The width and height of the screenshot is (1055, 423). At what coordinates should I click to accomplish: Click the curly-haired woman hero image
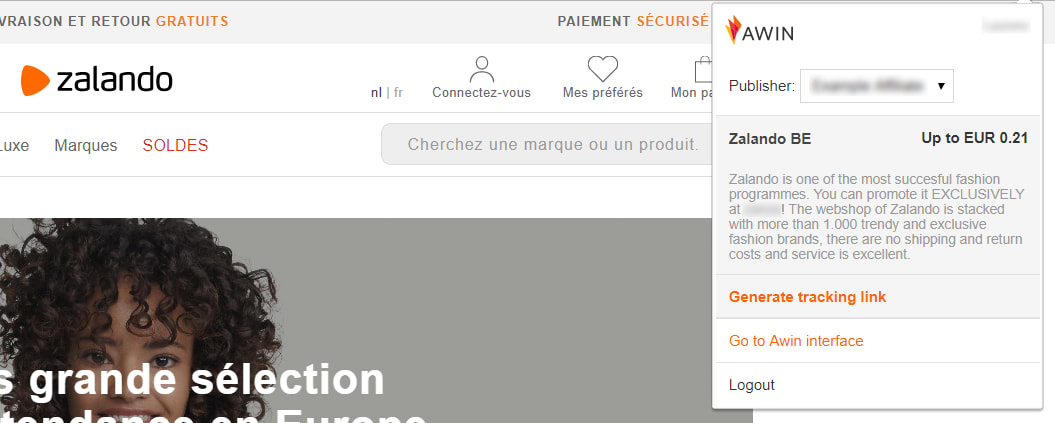[376, 320]
